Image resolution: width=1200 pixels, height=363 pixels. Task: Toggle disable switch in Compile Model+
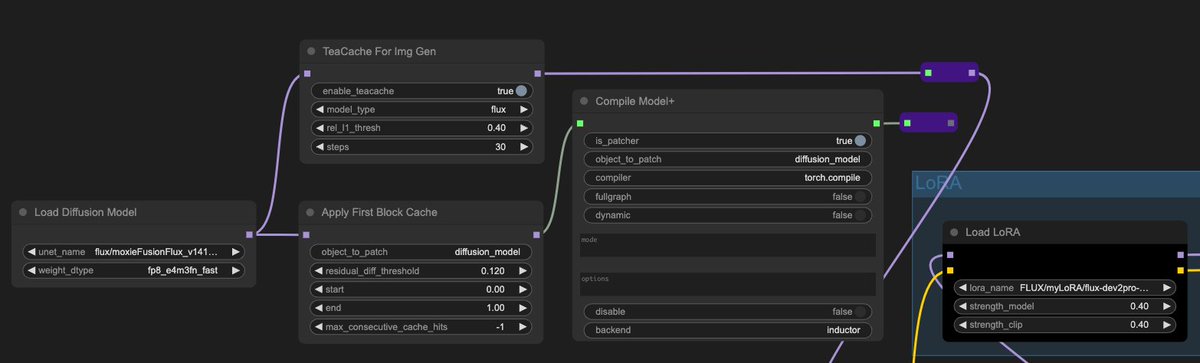[x=860, y=311]
